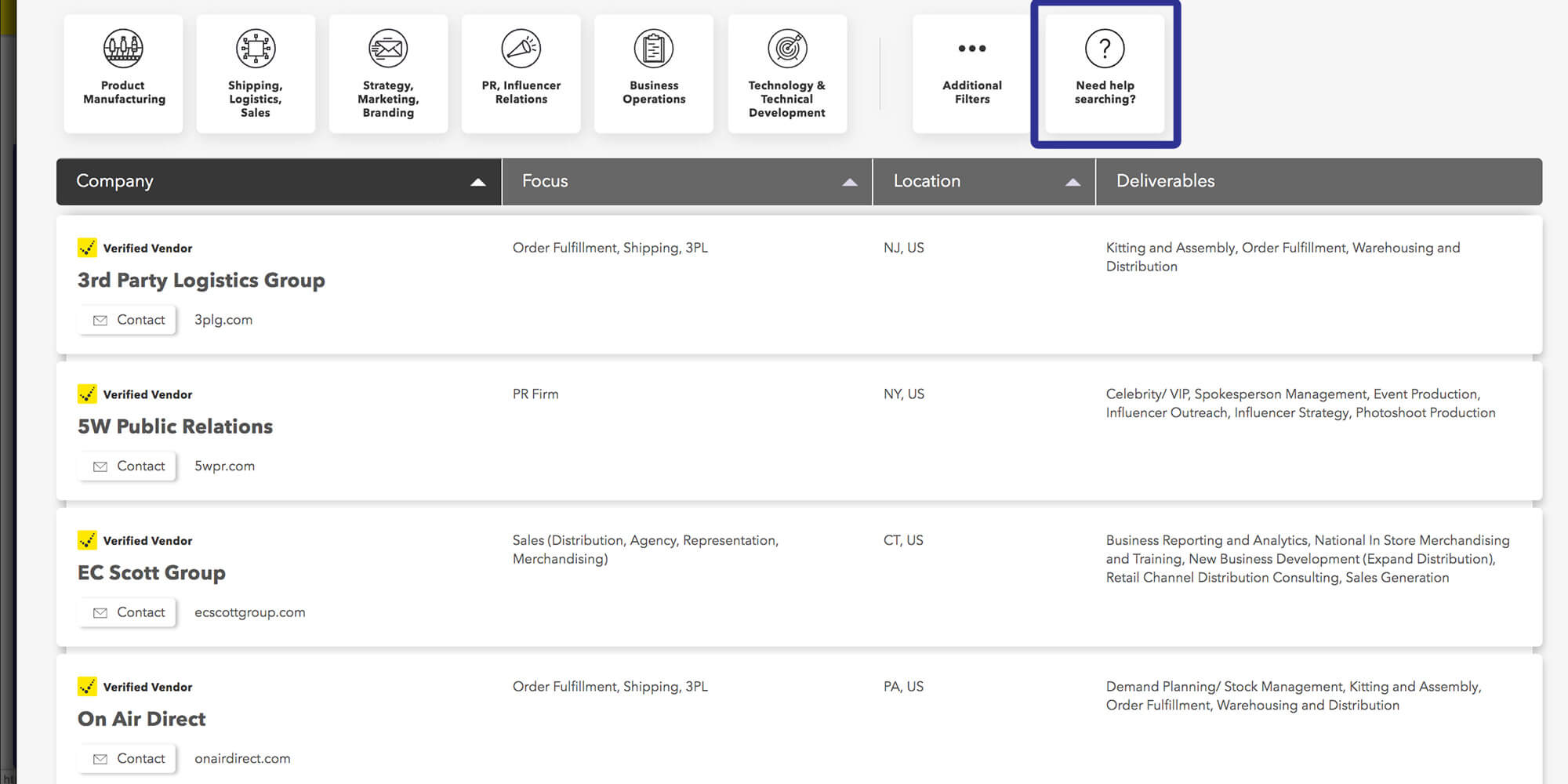Click On Air Direct's Order Fulfillment, Shipping focus text
This screenshot has width=1568, height=784.
coord(610,687)
